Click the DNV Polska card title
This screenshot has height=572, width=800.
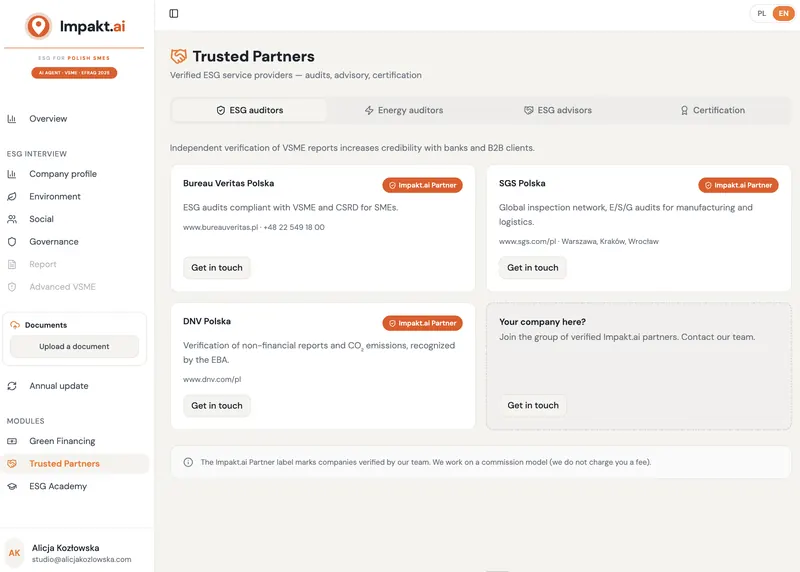[x=207, y=321]
